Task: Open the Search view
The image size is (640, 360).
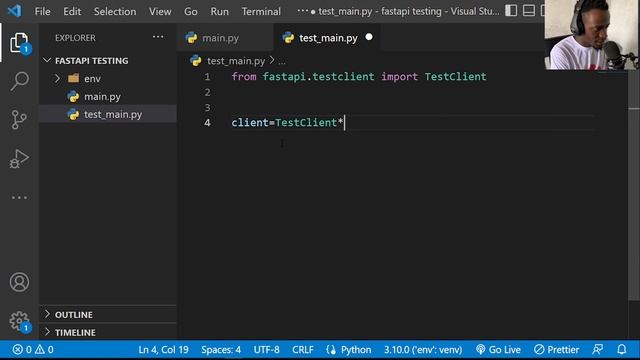Action: pos(19,81)
